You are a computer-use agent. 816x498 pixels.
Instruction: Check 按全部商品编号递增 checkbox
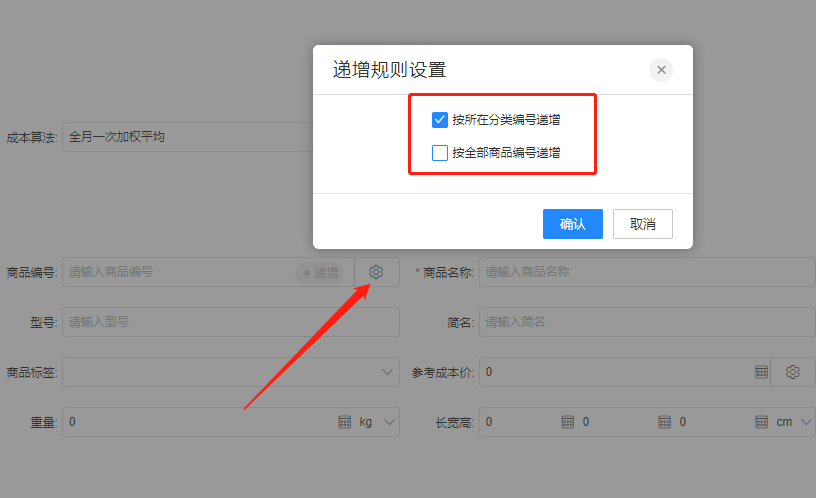tap(440, 152)
